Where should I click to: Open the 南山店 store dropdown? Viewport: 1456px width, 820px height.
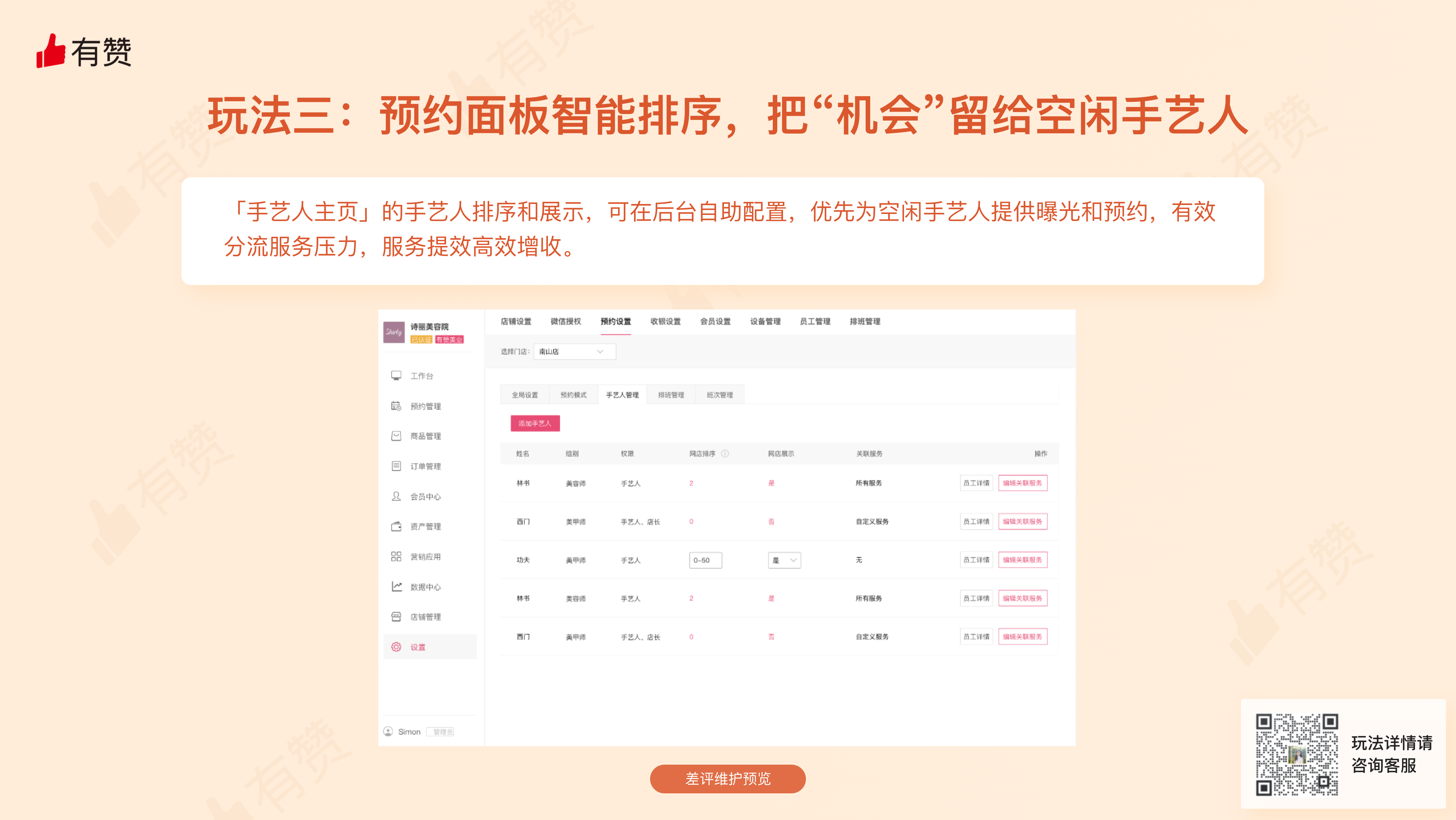574,351
